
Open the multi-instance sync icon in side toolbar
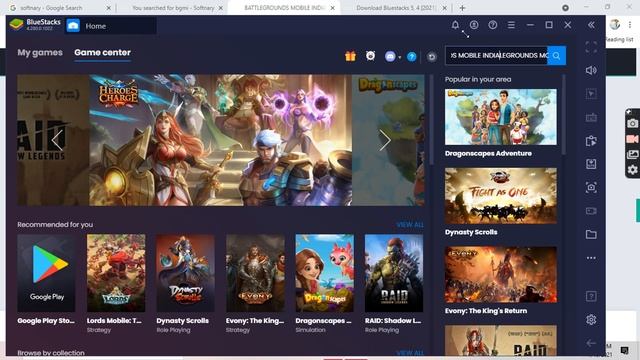coord(591,141)
